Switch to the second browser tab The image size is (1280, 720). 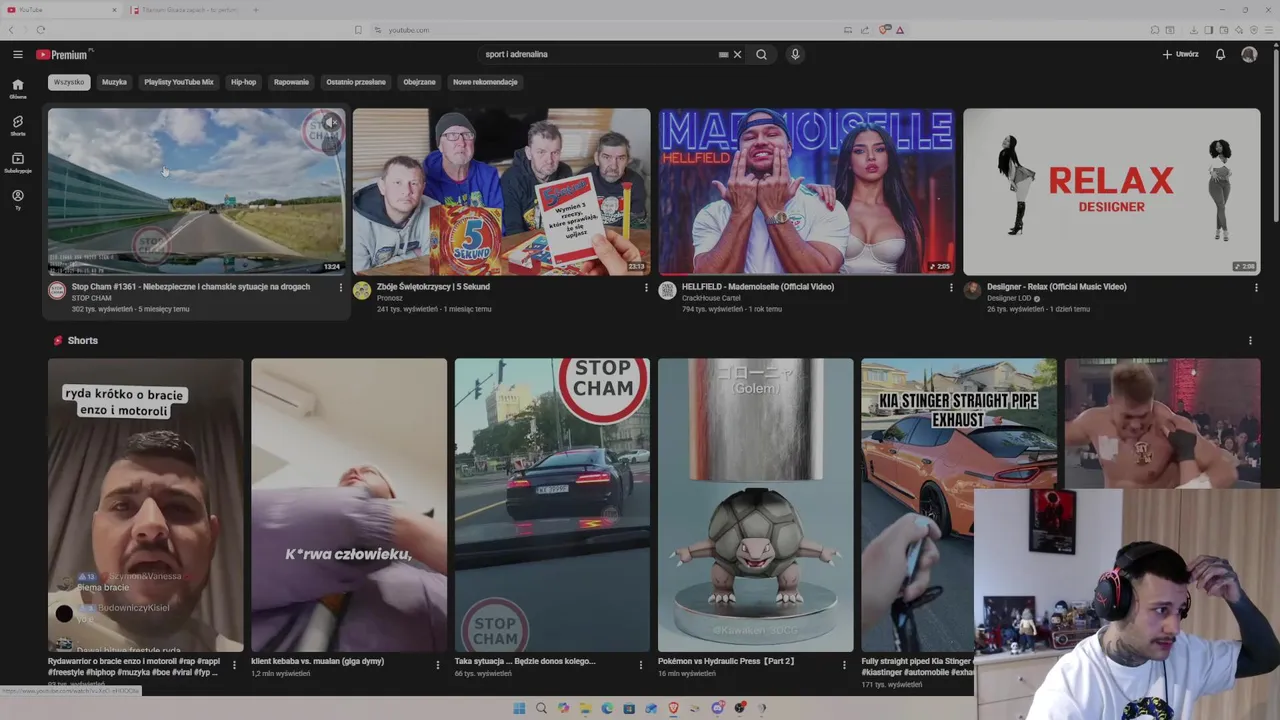tap(185, 10)
